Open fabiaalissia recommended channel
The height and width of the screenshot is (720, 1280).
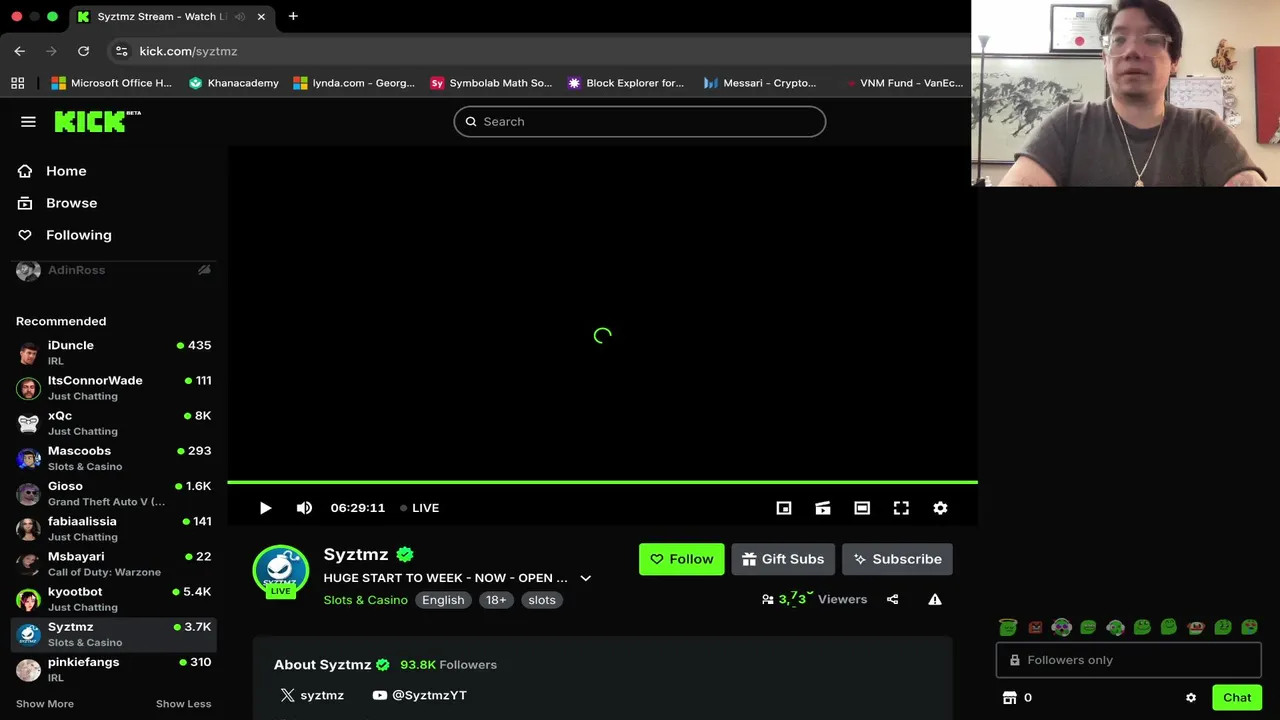click(115, 528)
